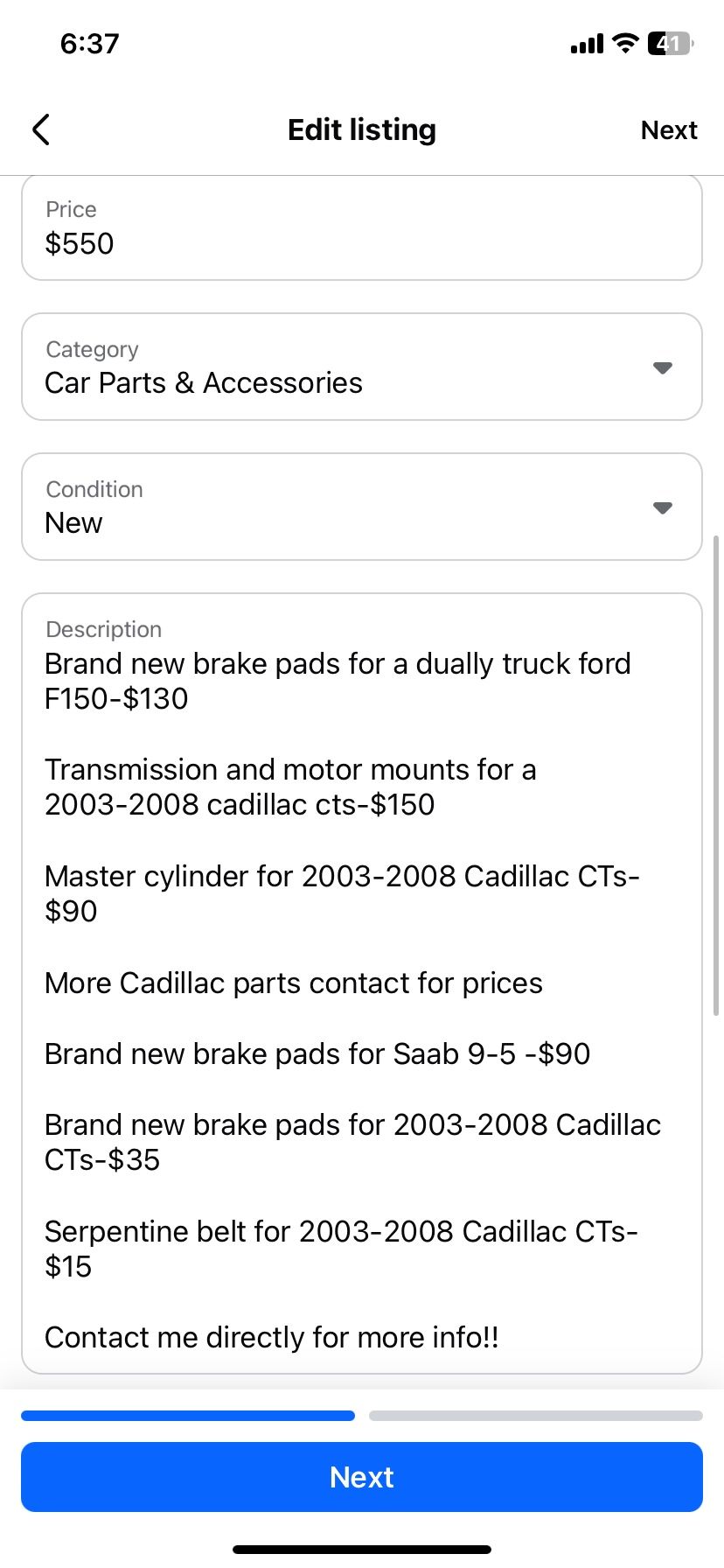Click the gray unfilled progress segment

point(536,1416)
